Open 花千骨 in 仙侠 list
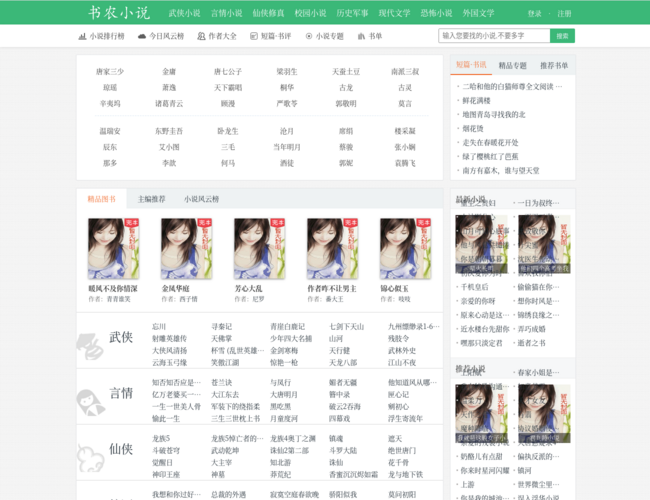This screenshot has width=650, height=500. click(x=398, y=463)
